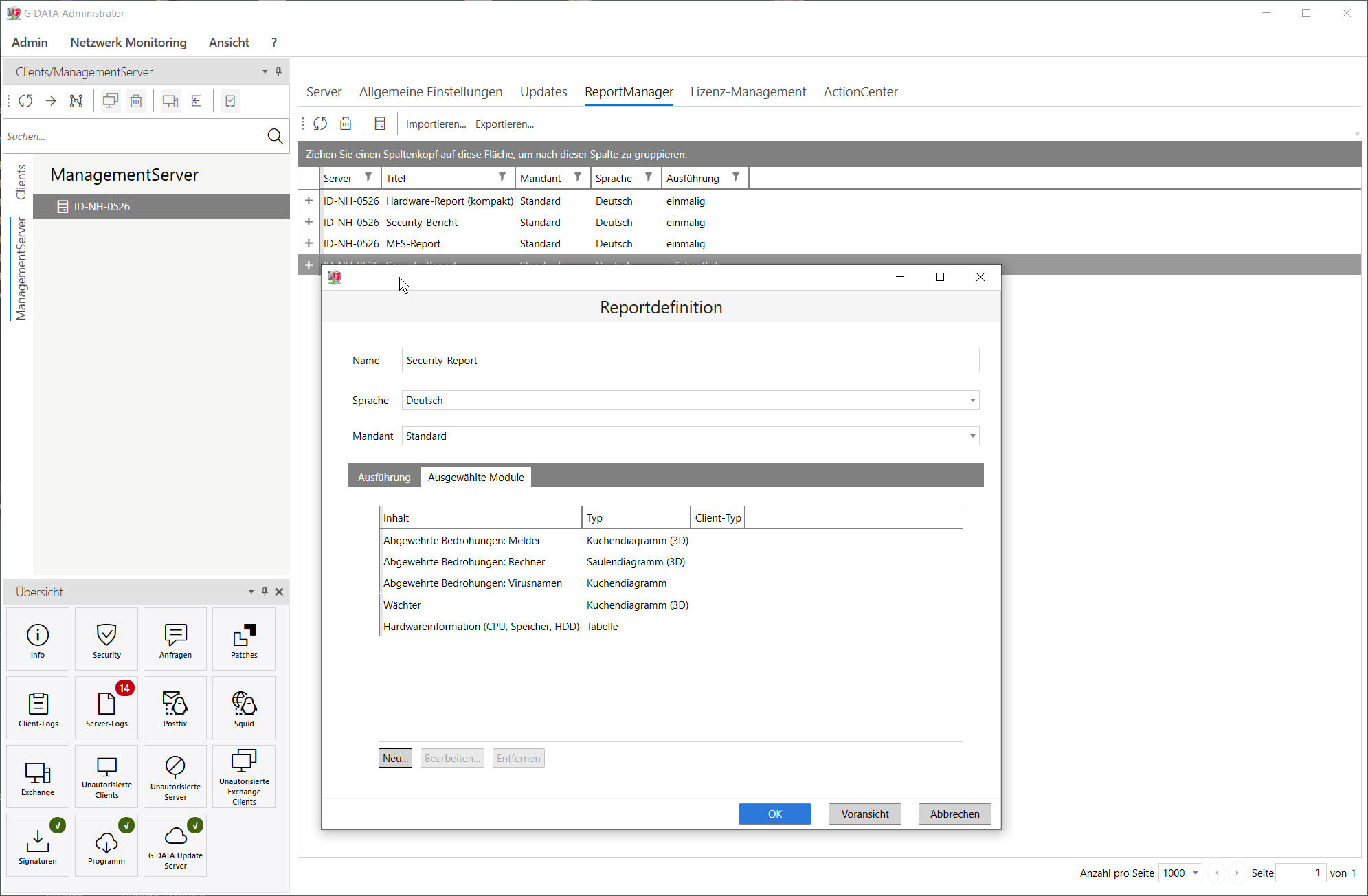
Task: Open the Mandant dropdown in Reportdefinition
Action: pos(972,436)
